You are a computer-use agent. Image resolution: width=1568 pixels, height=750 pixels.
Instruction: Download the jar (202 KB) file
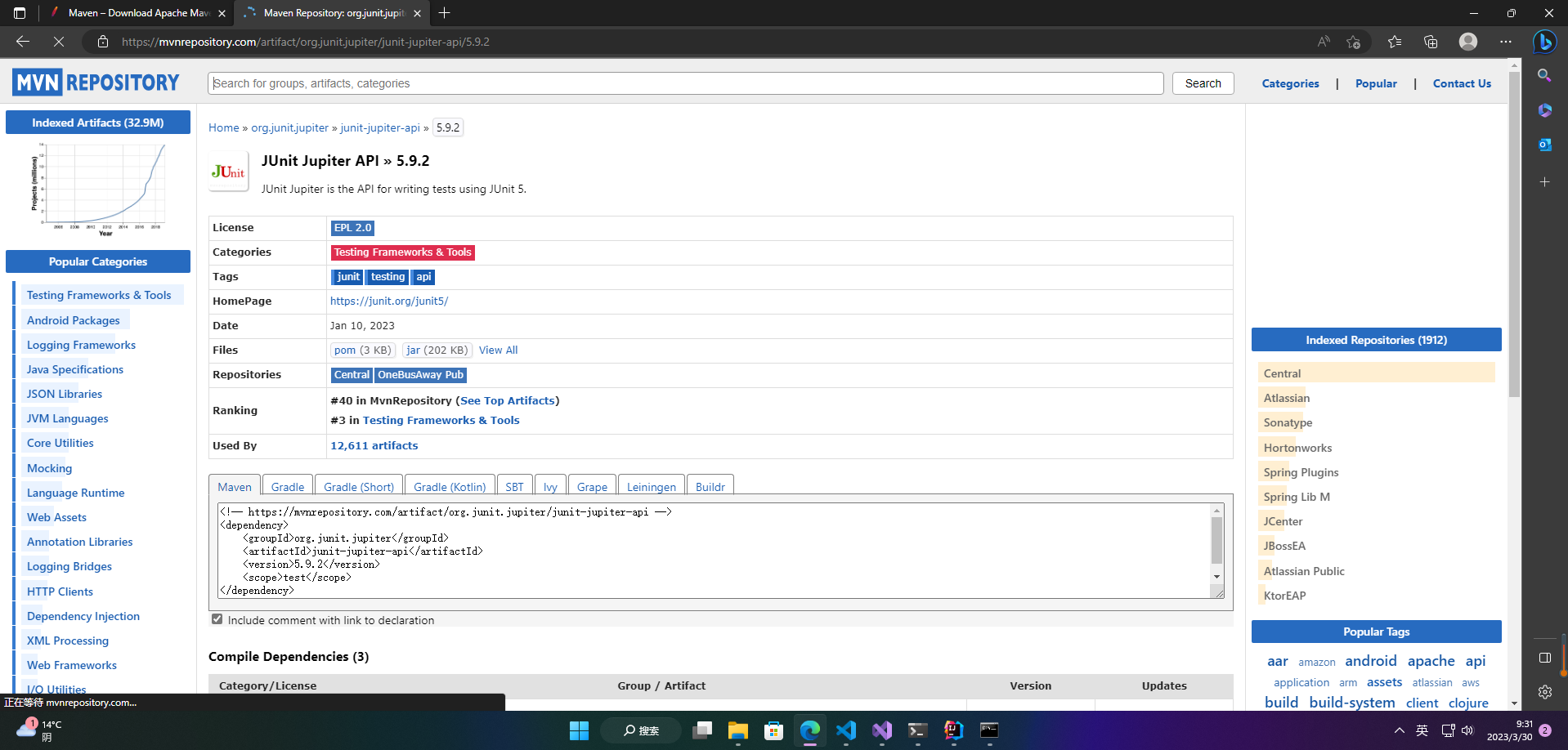coord(437,350)
